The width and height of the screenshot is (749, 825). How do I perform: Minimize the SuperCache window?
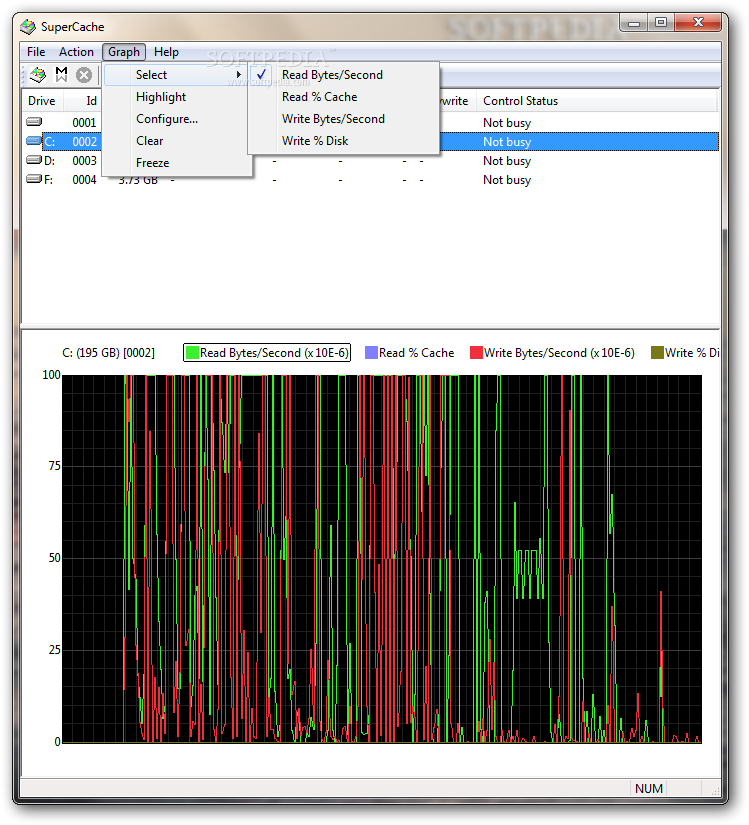(x=634, y=23)
